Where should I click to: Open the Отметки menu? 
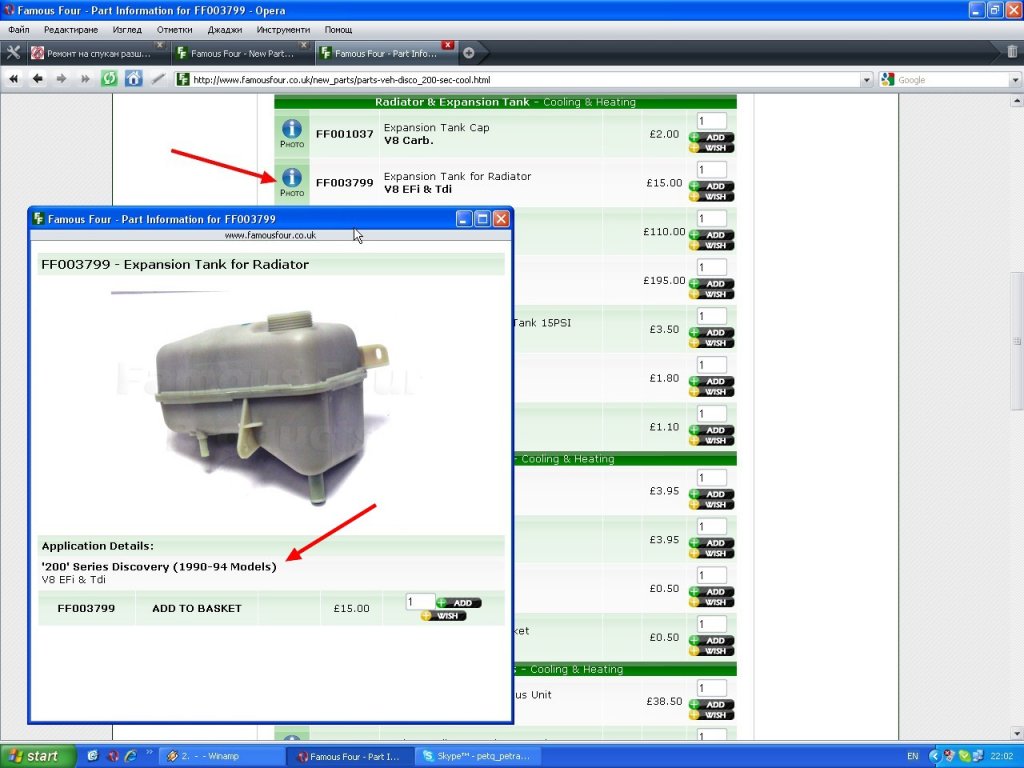(x=174, y=30)
